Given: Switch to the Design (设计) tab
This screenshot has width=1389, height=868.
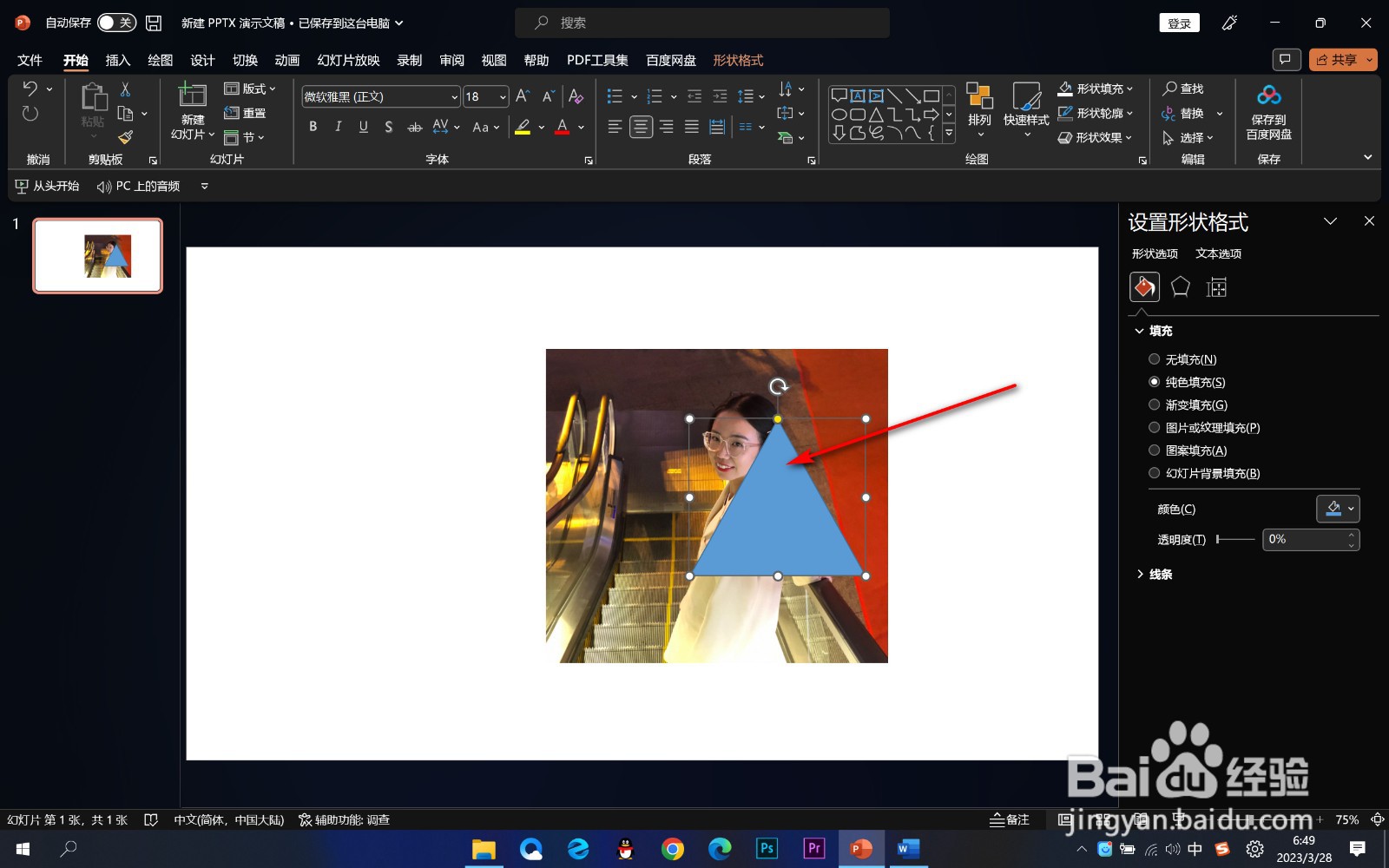Looking at the screenshot, I should (202, 60).
